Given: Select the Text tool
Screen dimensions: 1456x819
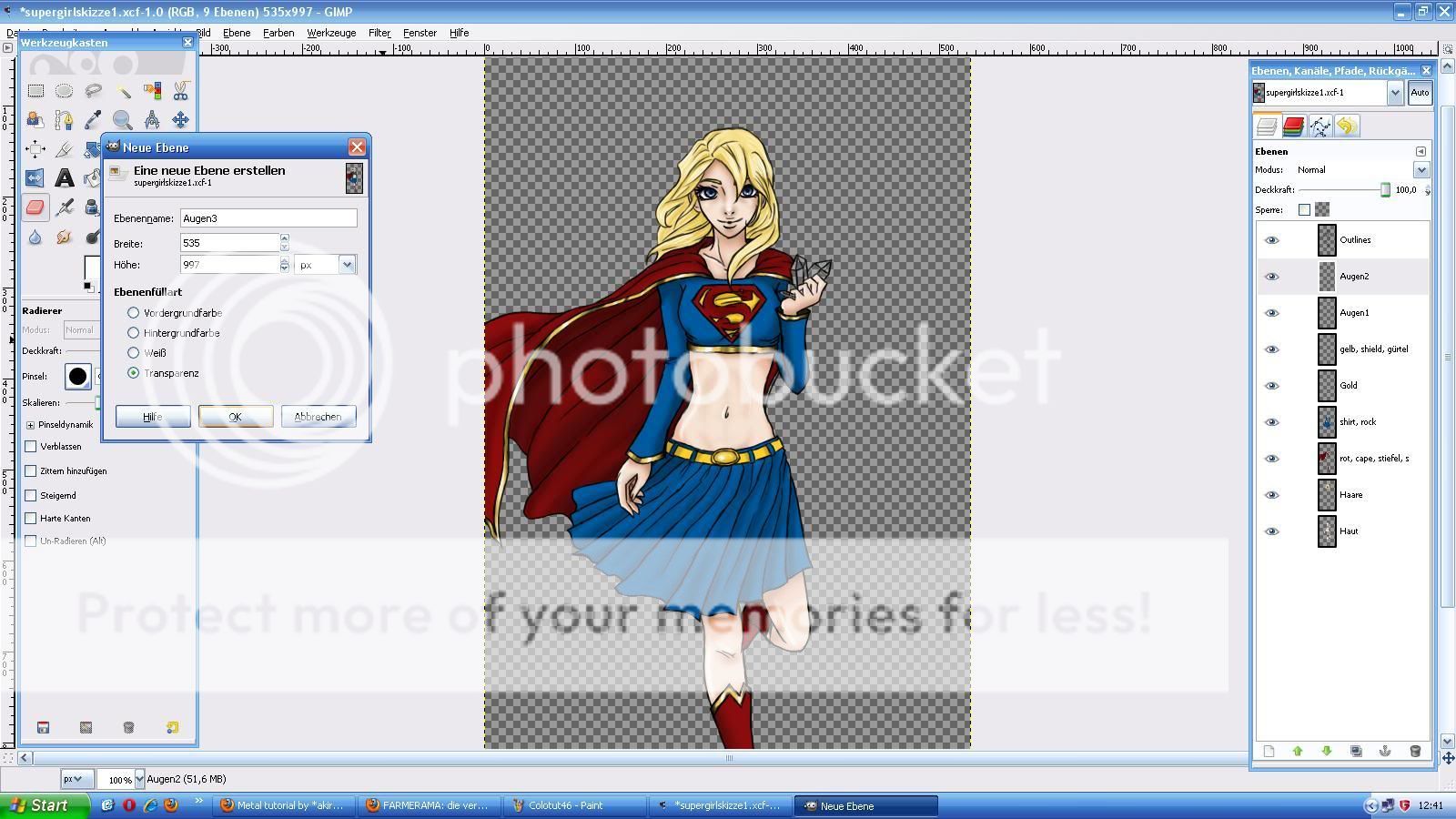Looking at the screenshot, I should pyautogui.click(x=64, y=177).
